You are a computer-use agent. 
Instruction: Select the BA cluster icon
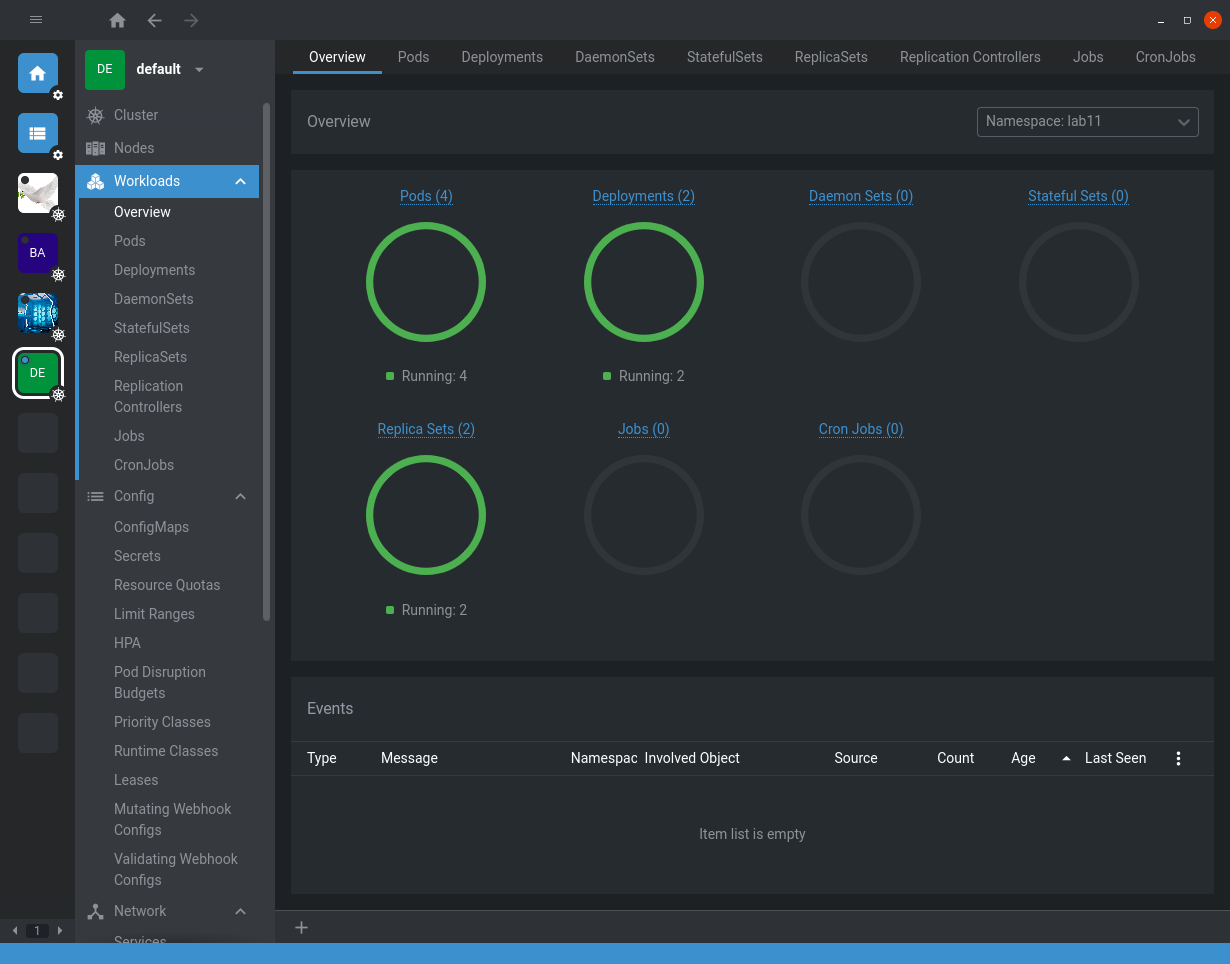point(38,253)
